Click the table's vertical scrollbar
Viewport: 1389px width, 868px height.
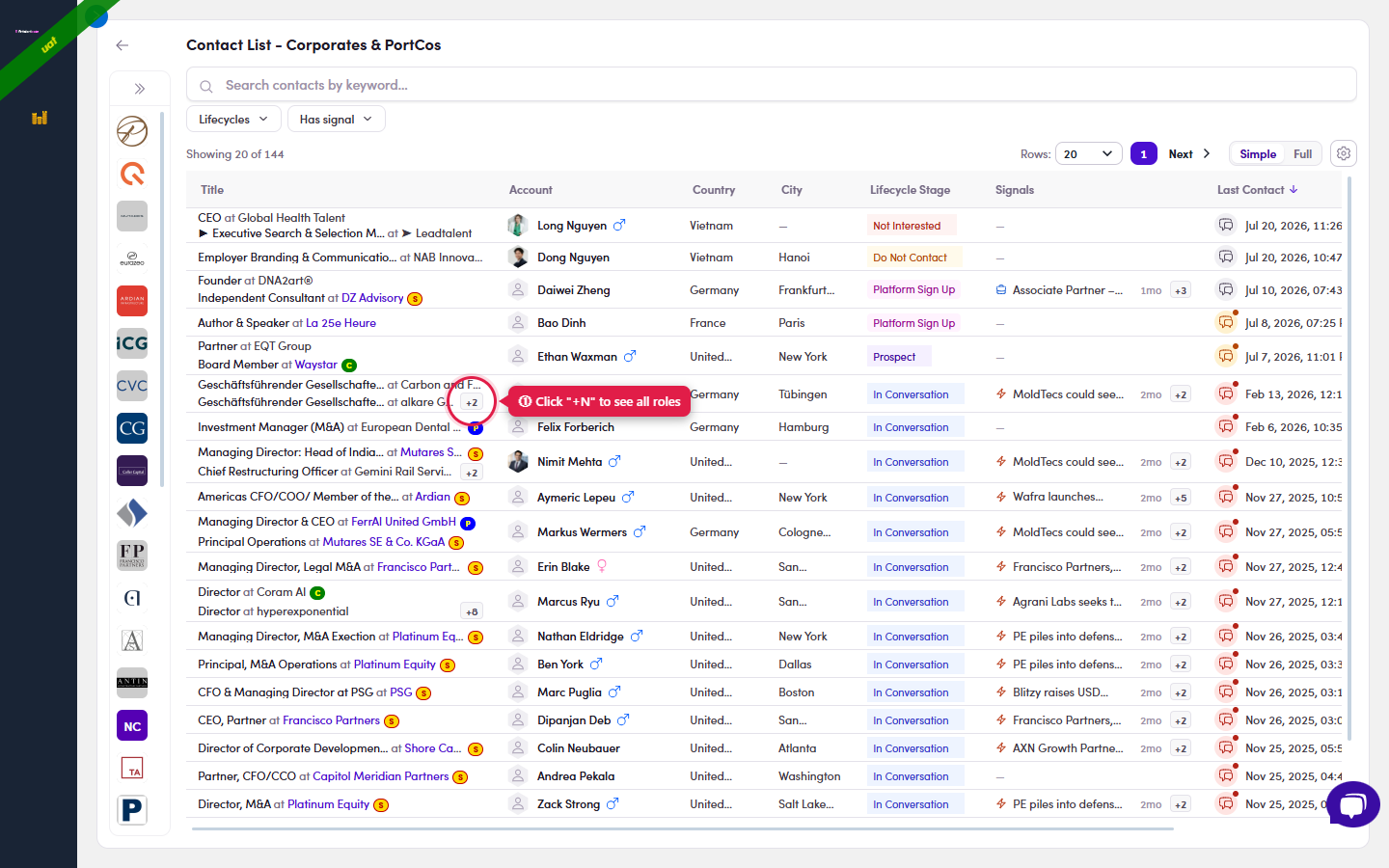pos(1348,458)
